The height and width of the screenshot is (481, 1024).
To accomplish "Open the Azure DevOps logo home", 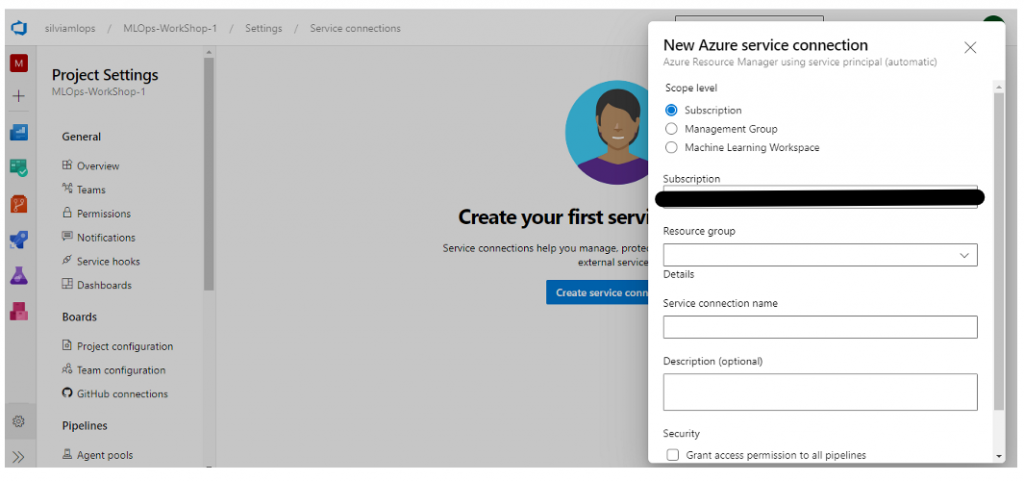I will 18,29.
